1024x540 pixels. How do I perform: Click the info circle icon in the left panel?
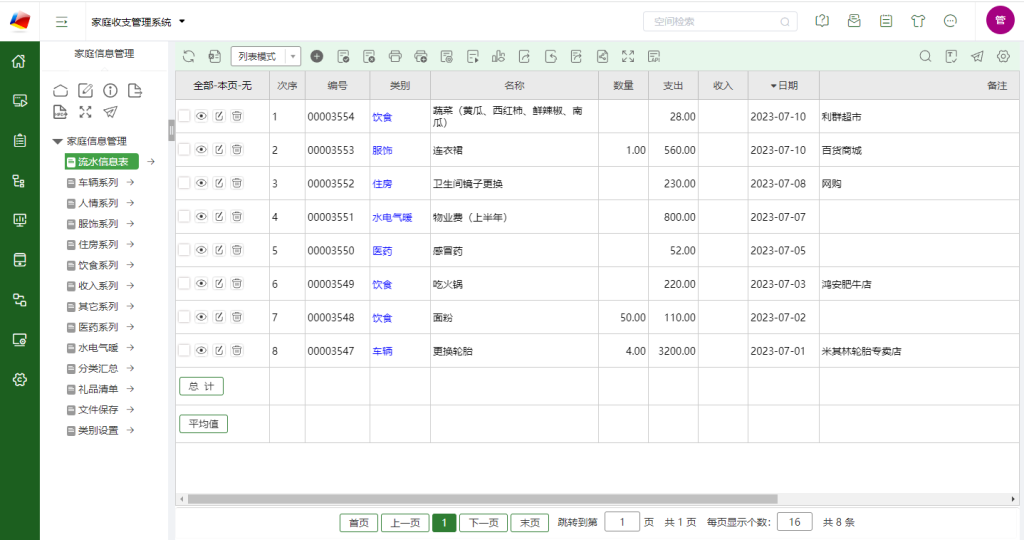tap(110, 91)
